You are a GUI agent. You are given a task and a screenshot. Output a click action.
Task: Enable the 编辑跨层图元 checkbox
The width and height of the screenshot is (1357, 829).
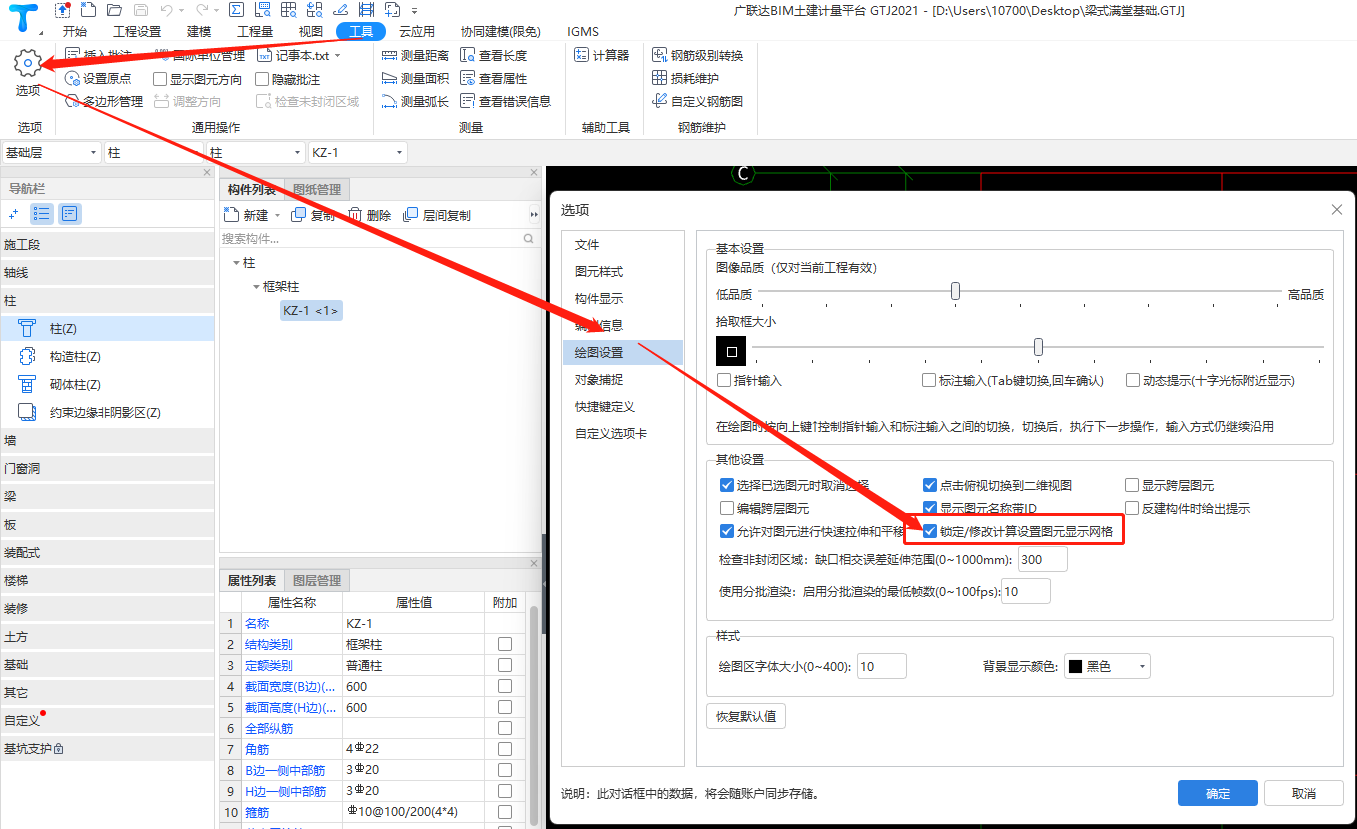pyautogui.click(x=727, y=508)
